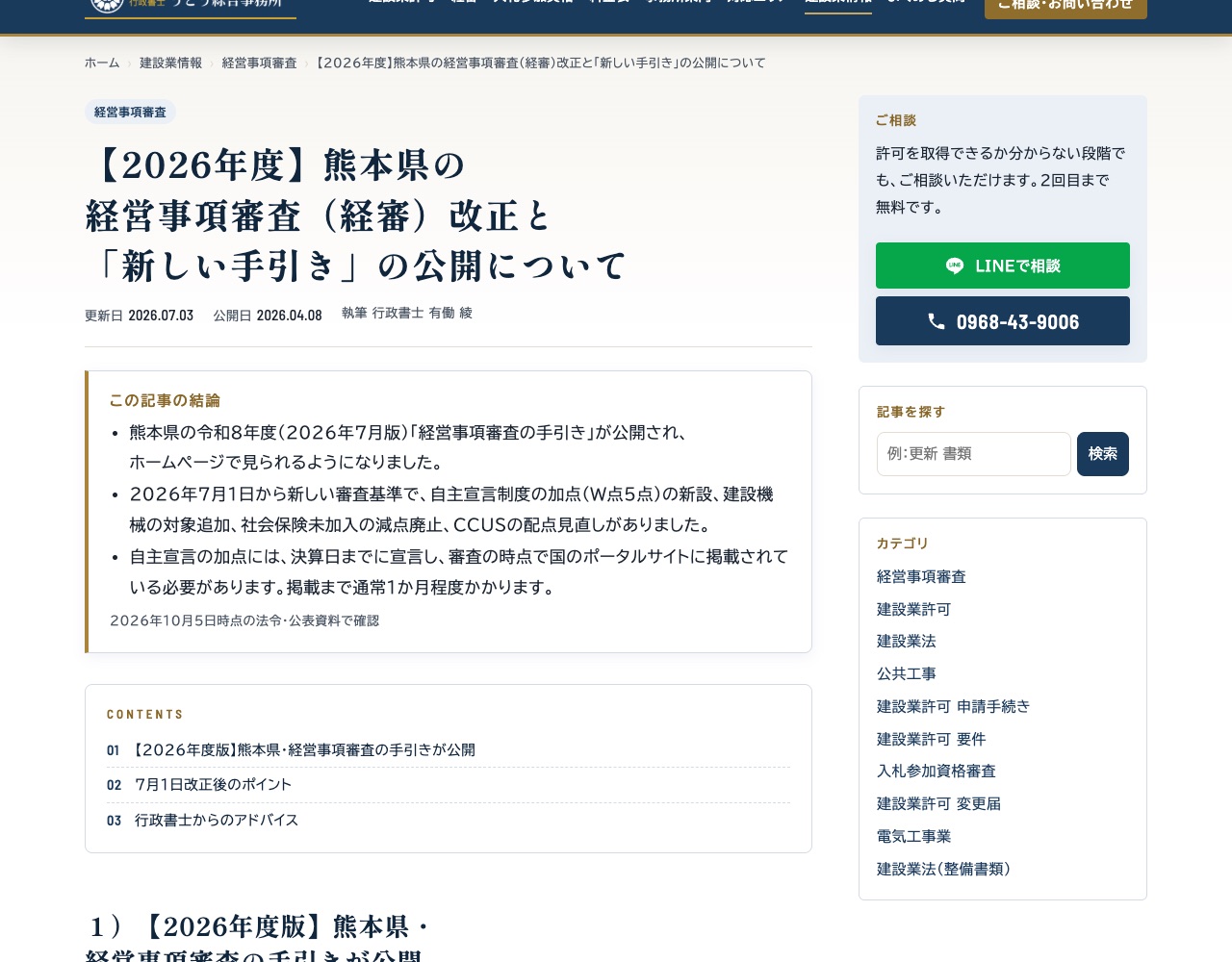
Task: Click the ご相談 sidebar heading
Action: (896, 120)
